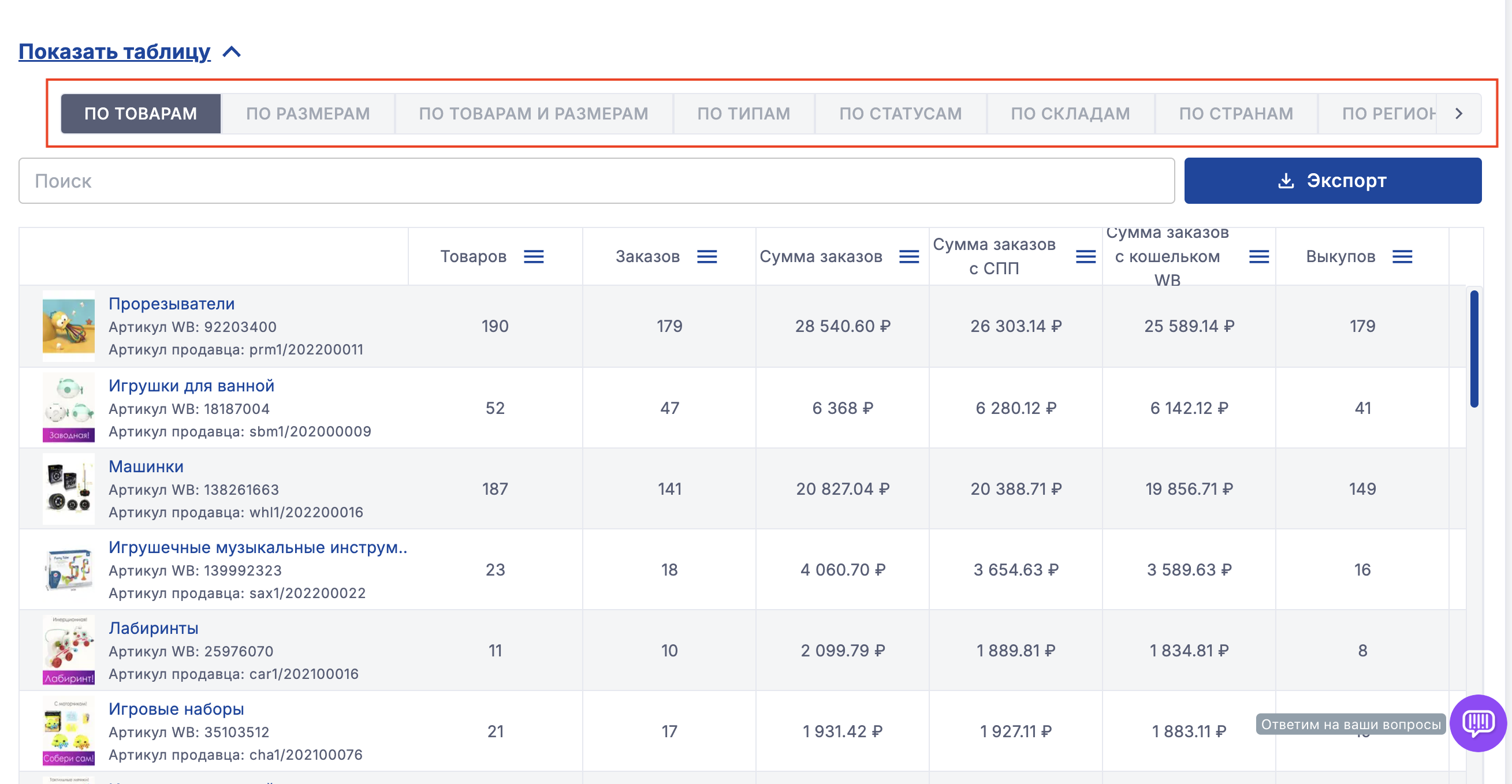Screen dimensions: 1512x784
Task: Open the purple chat support icon
Action: click(x=1478, y=722)
